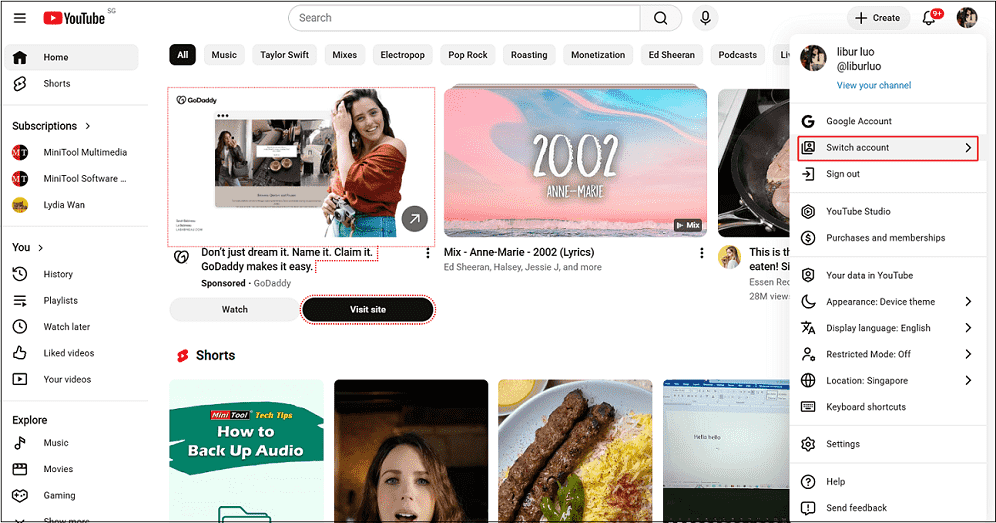Image resolution: width=996 pixels, height=523 pixels.
Task: Open Your videos
Action: coord(71,379)
